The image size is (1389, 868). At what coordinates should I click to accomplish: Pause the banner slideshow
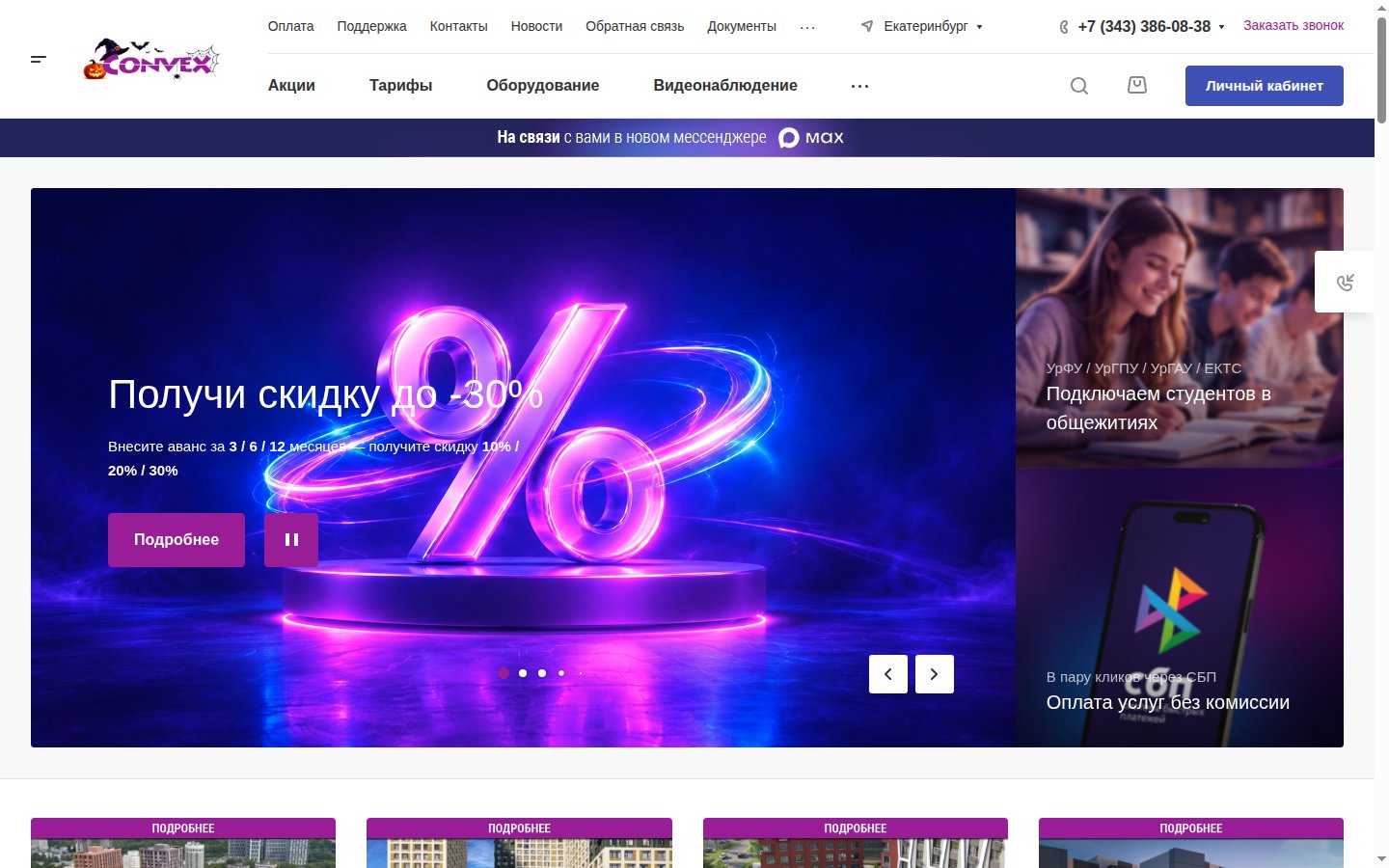tap(291, 540)
